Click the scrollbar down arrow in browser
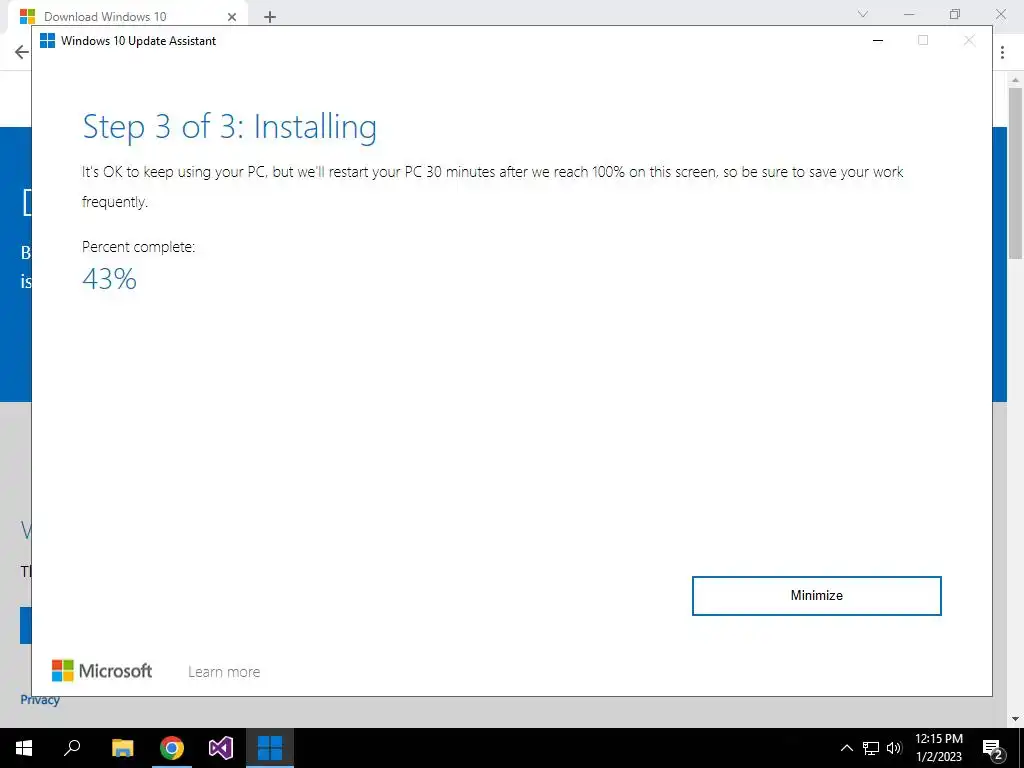This screenshot has width=1024, height=768. click(x=1015, y=719)
